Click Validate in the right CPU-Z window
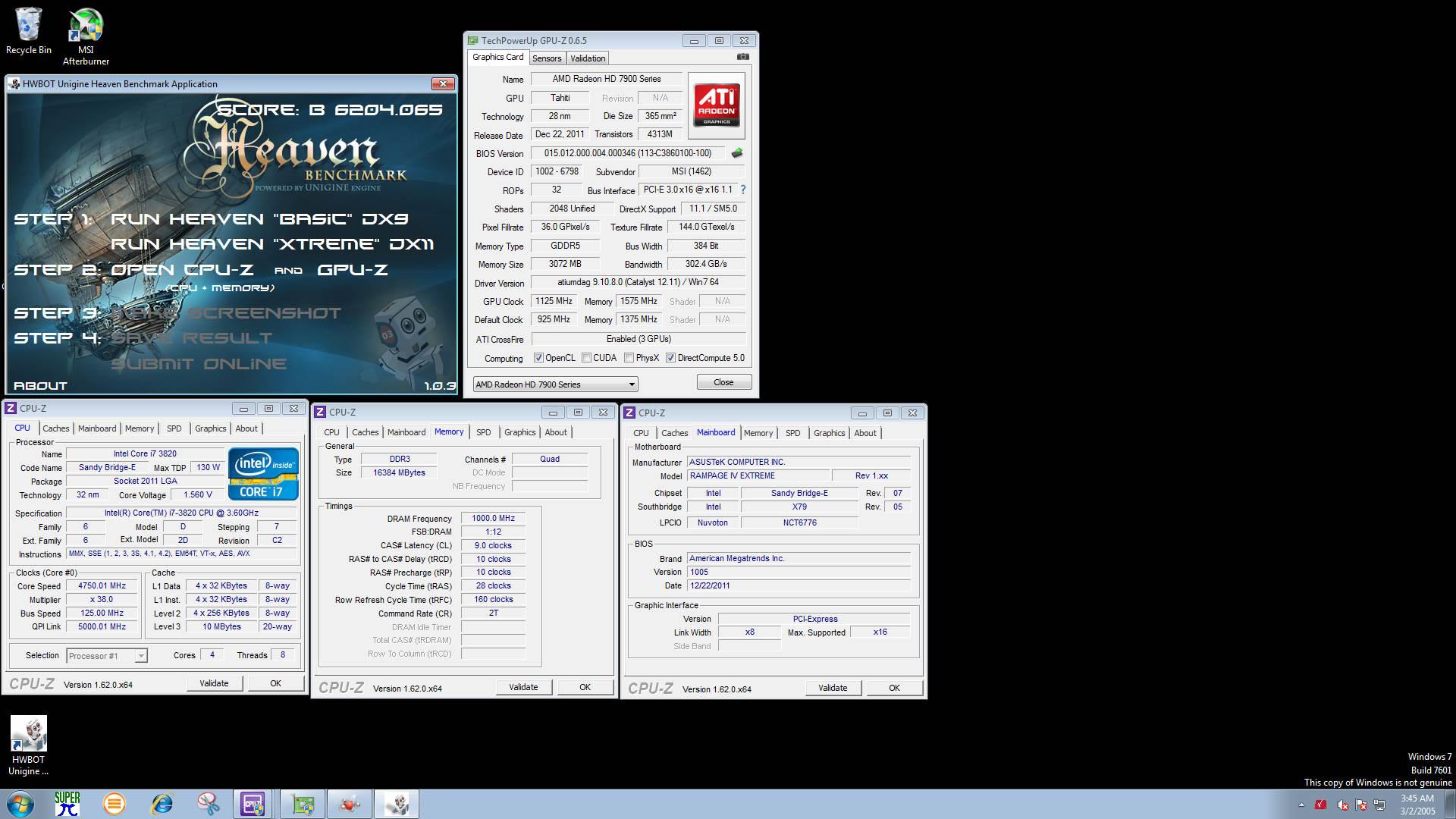The image size is (1456, 819). 833,688
